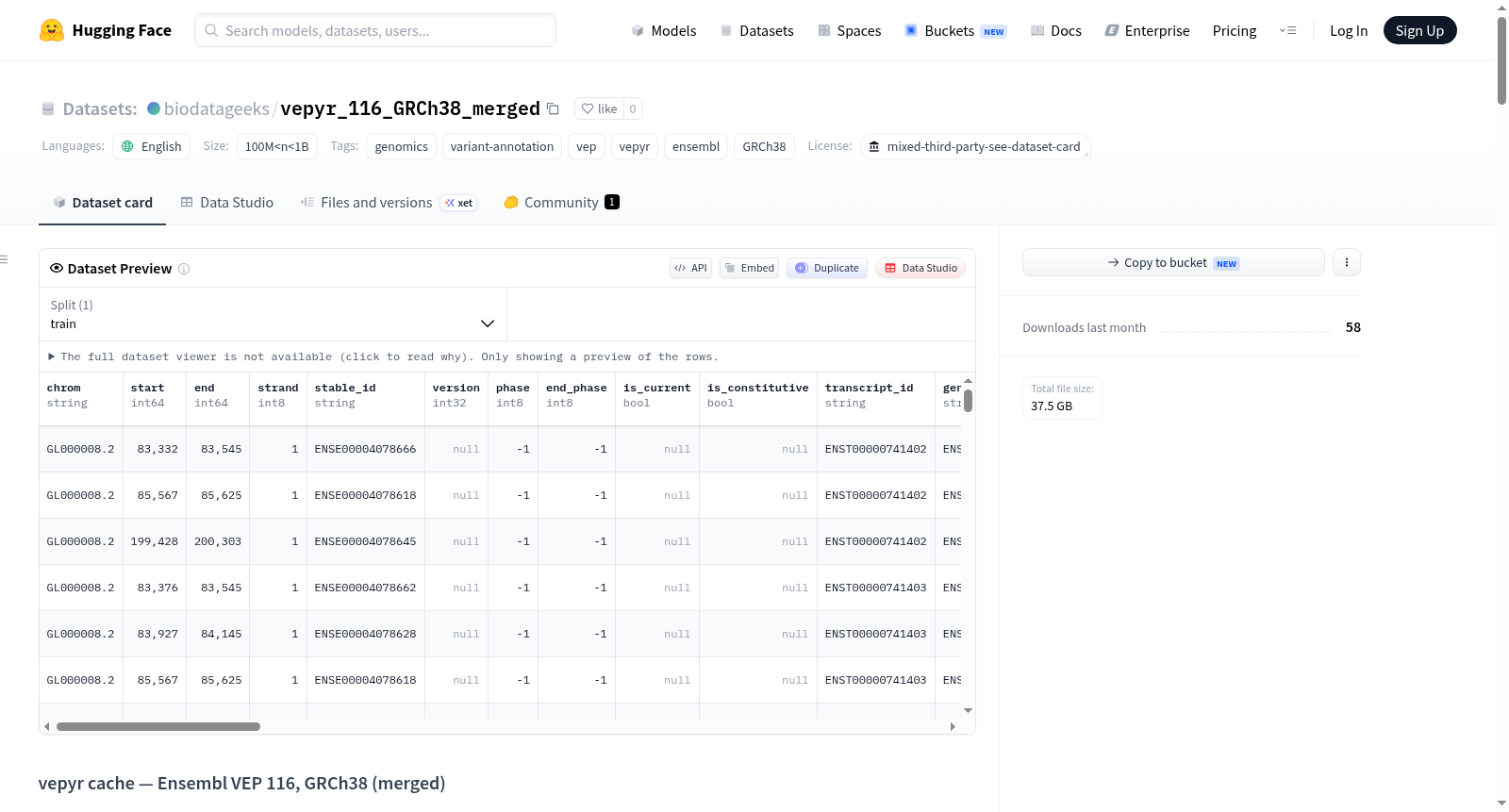
Task: Click the like count number
Action: 633,108
